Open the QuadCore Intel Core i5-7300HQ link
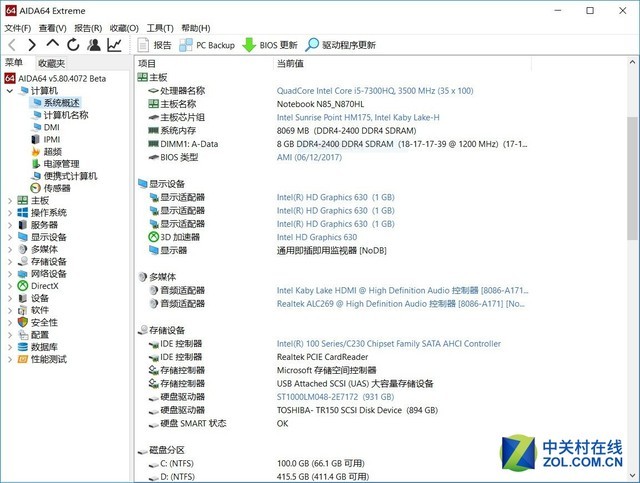The image size is (640, 483). click(375, 91)
